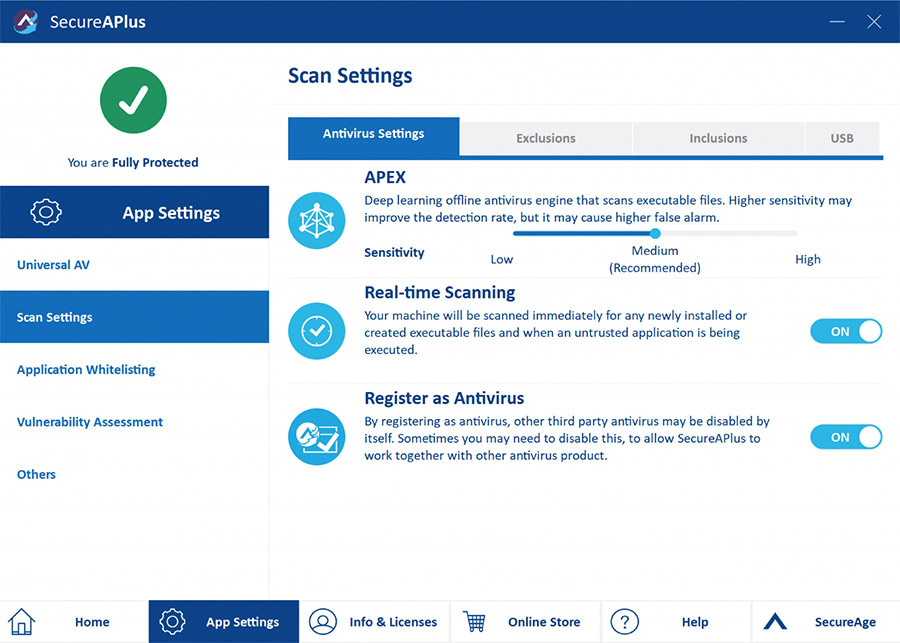The image size is (900, 643).
Task: Switch to the USB tab
Action: coord(842,138)
